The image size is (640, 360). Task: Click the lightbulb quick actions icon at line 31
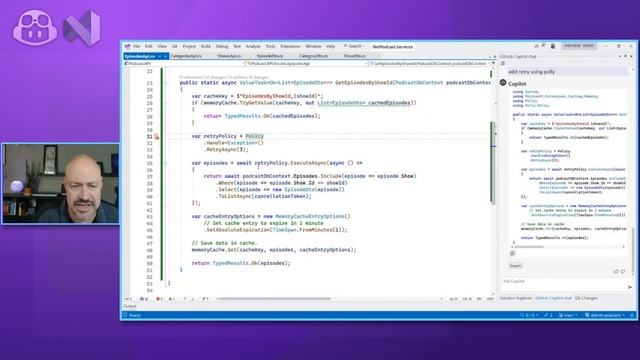pos(157,137)
